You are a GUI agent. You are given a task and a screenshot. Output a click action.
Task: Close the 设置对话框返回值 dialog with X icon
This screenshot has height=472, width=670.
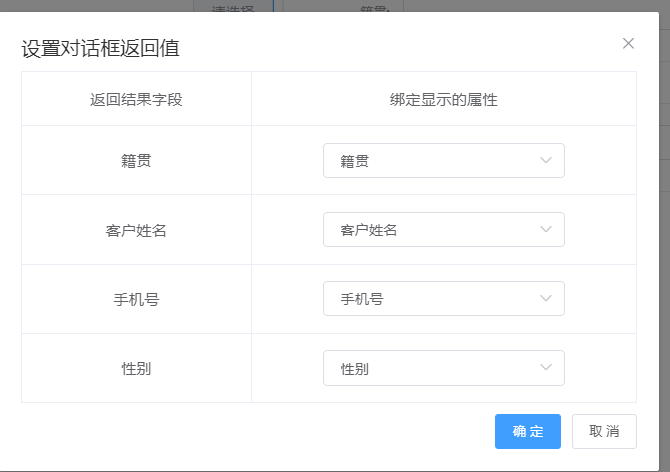point(628,43)
